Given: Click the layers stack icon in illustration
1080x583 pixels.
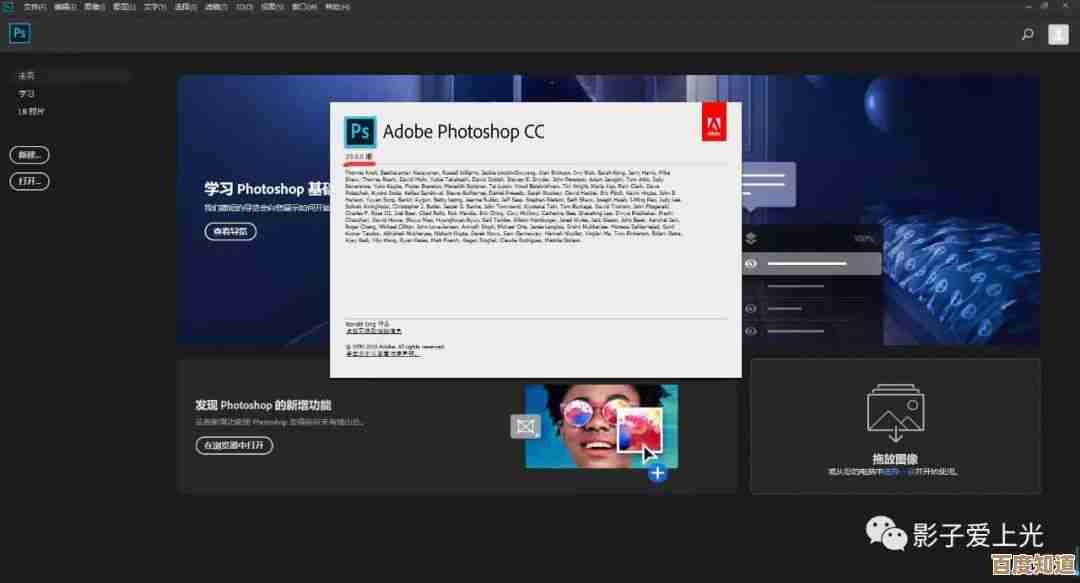Looking at the screenshot, I should tap(751, 239).
